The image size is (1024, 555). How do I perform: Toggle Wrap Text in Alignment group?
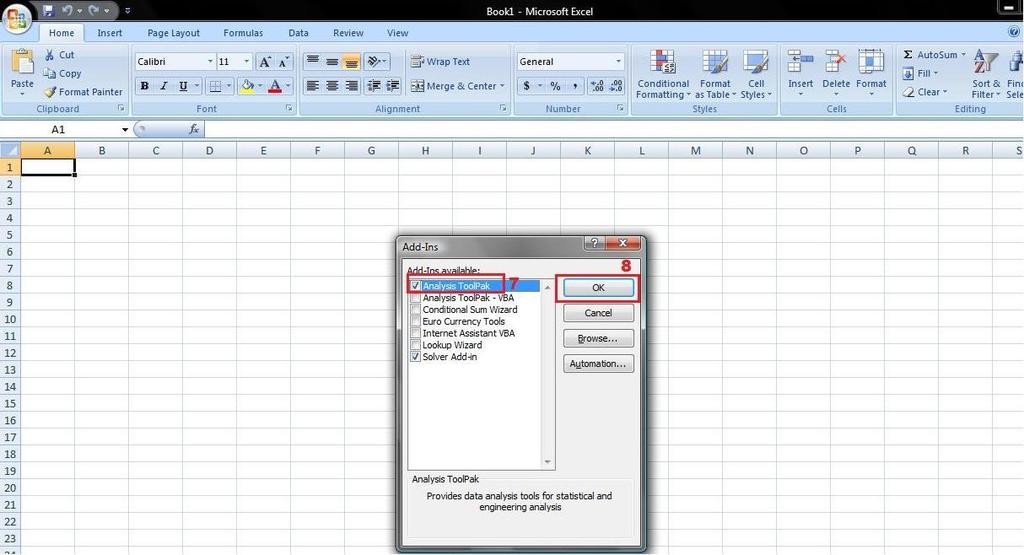click(x=440, y=61)
